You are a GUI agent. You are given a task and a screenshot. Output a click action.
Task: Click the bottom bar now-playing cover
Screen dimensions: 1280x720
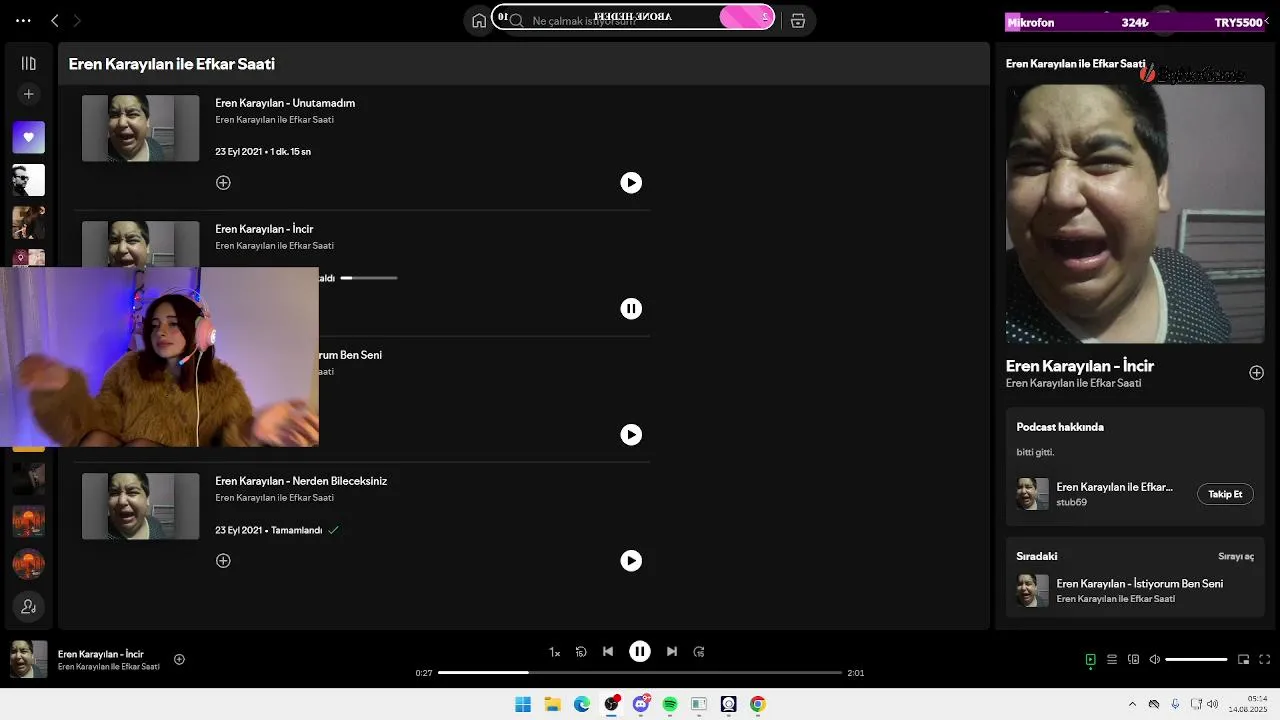click(x=28, y=659)
